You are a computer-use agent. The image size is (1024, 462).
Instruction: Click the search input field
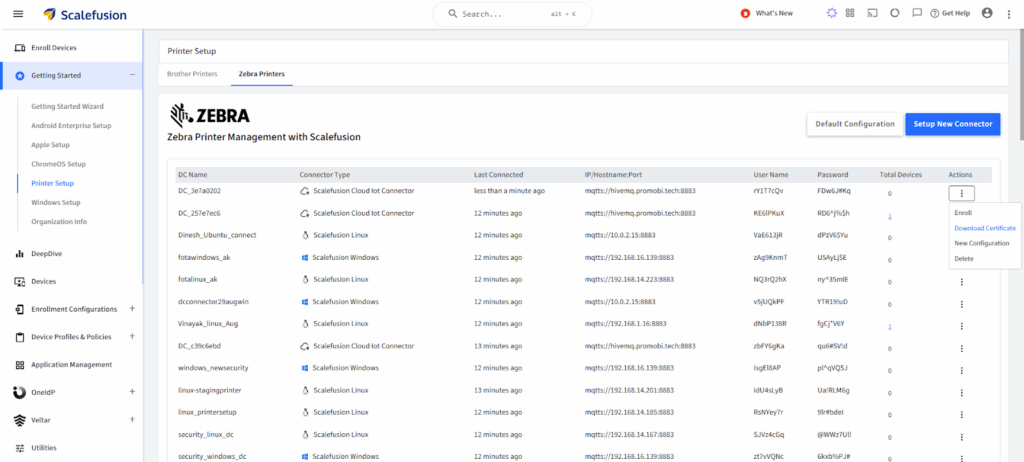click(x=511, y=14)
